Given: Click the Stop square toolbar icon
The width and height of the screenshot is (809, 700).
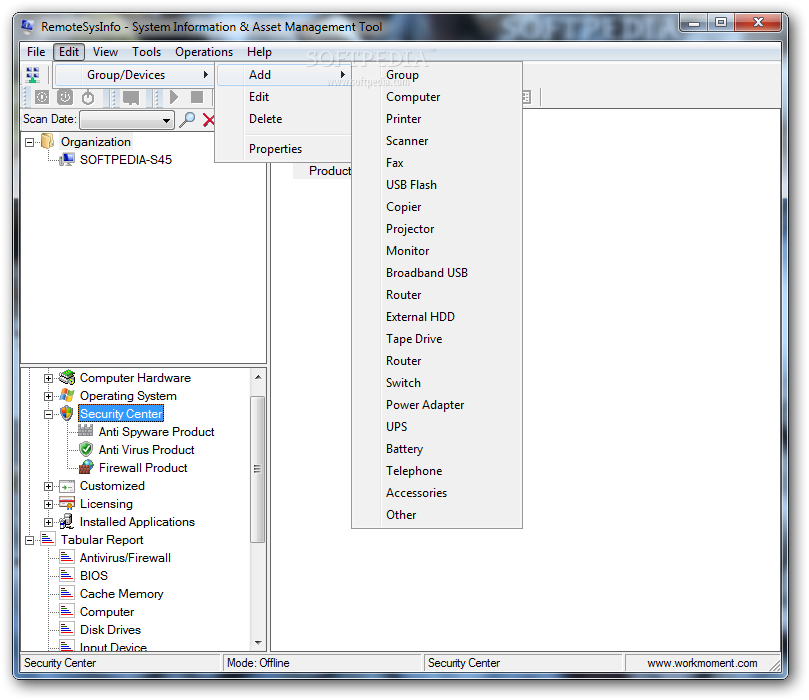Looking at the screenshot, I should coord(197,97).
